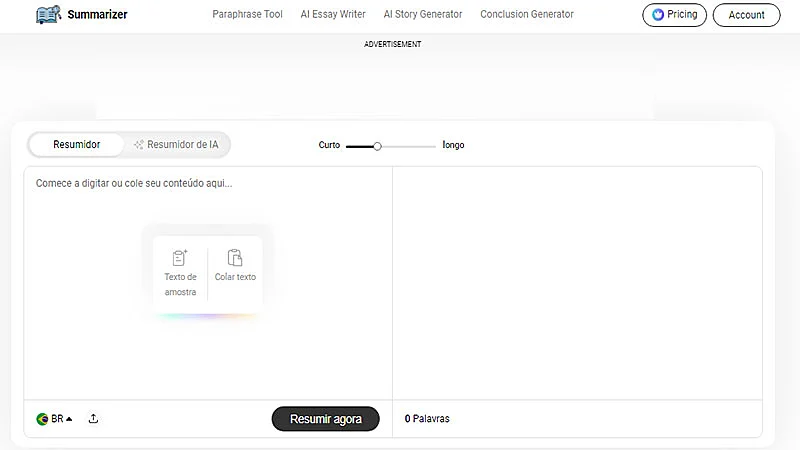The width and height of the screenshot is (800, 450).
Task: Click the ADVERTISEMENT label
Action: (x=393, y=44)
